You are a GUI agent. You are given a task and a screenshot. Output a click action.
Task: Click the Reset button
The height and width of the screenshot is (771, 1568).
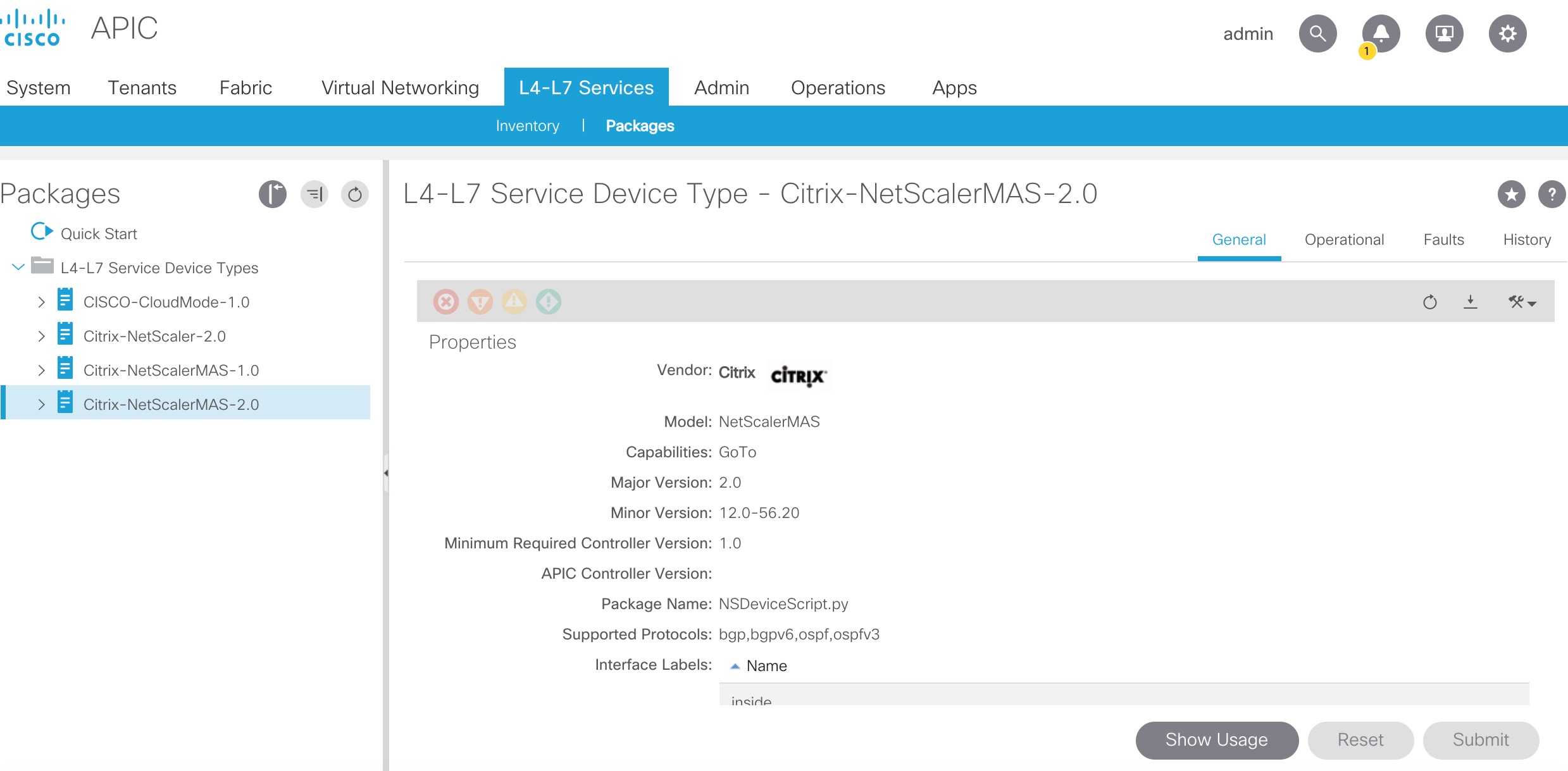point(1360,740)
